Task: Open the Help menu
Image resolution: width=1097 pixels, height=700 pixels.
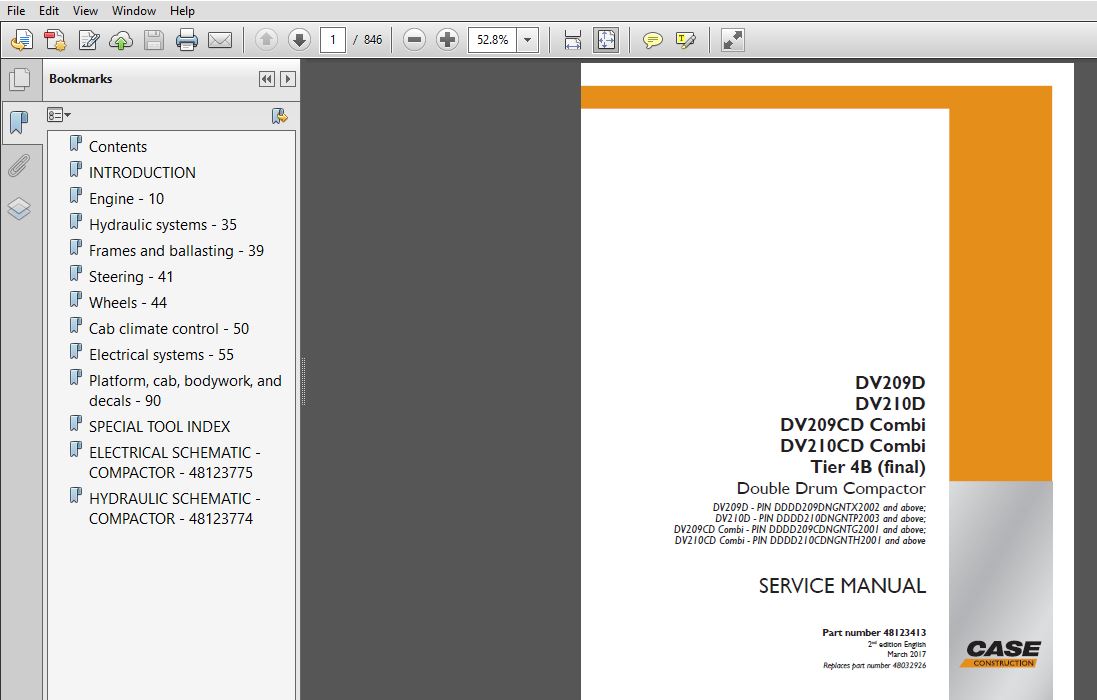Action: click(x=182, y=10)
